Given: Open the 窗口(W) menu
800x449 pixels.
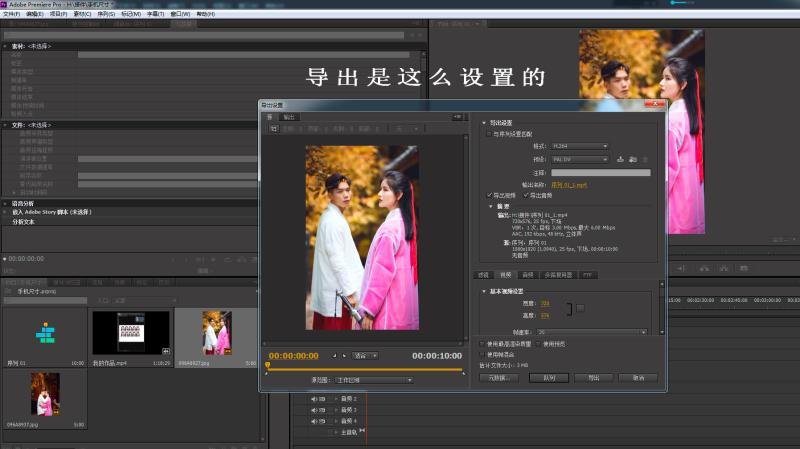Looking at the screenshot, I should point(180,14).
